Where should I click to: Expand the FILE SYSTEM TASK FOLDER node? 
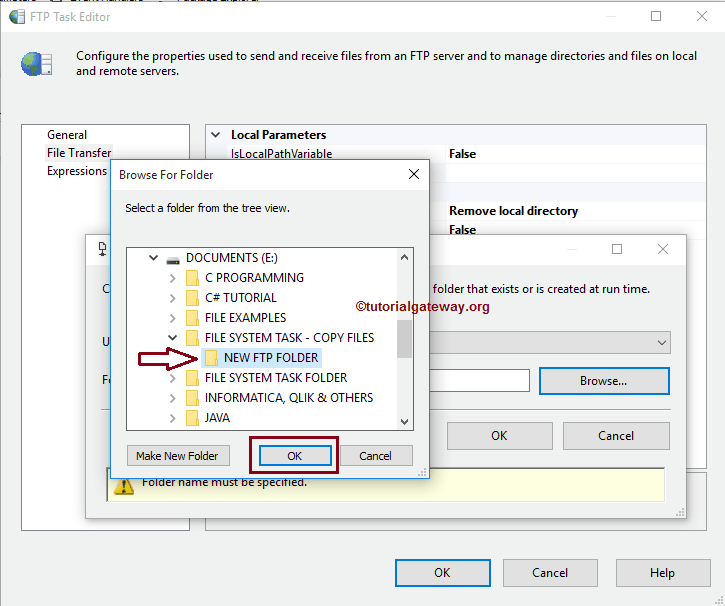[x=172, y=378]
